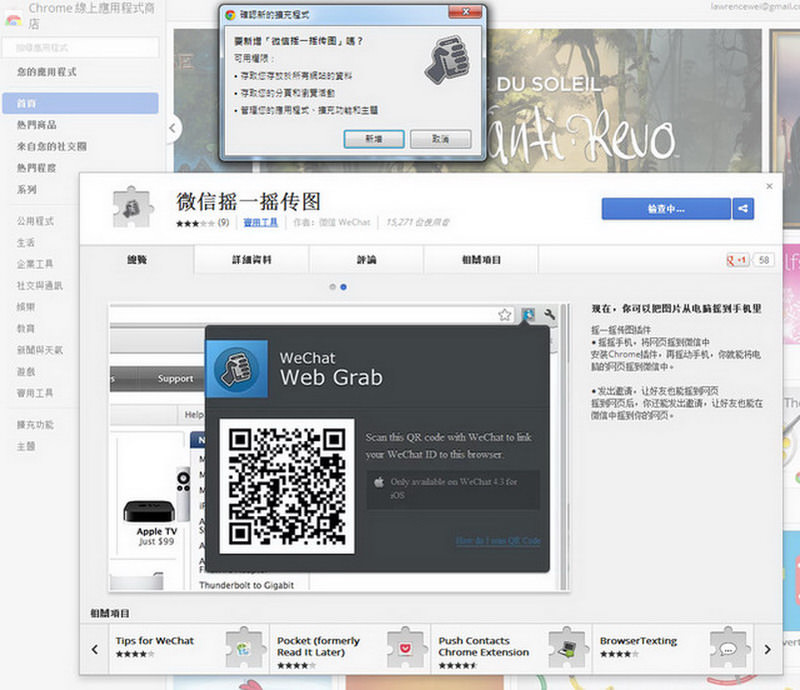The width and height of the screenshot is (800, 690).
Task: Select 首頁 in the sidebar
Action: tap(80, 103)
